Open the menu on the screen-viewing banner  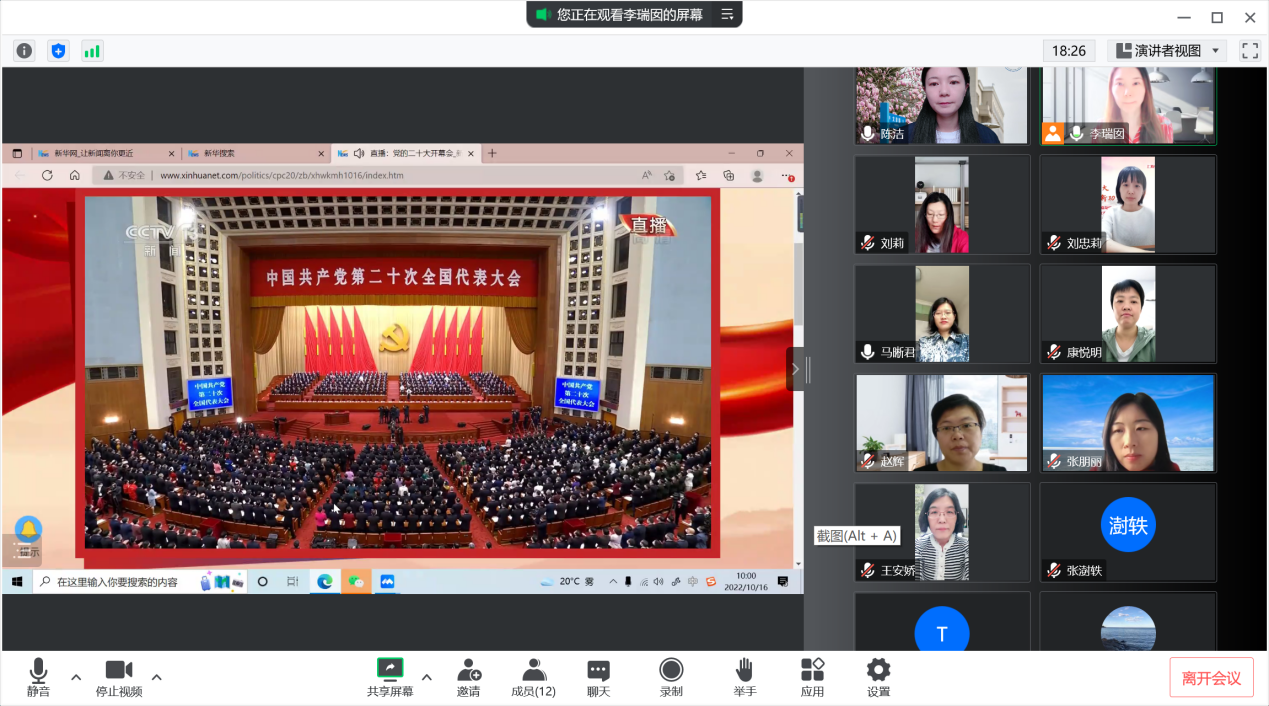(727, 15)
